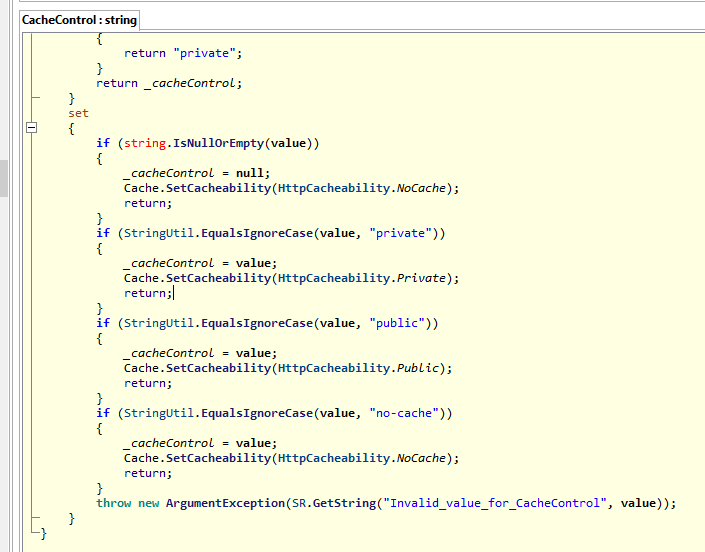Click the "set" keyword
The image size is (705, 552).
click(x=78, y=113)
